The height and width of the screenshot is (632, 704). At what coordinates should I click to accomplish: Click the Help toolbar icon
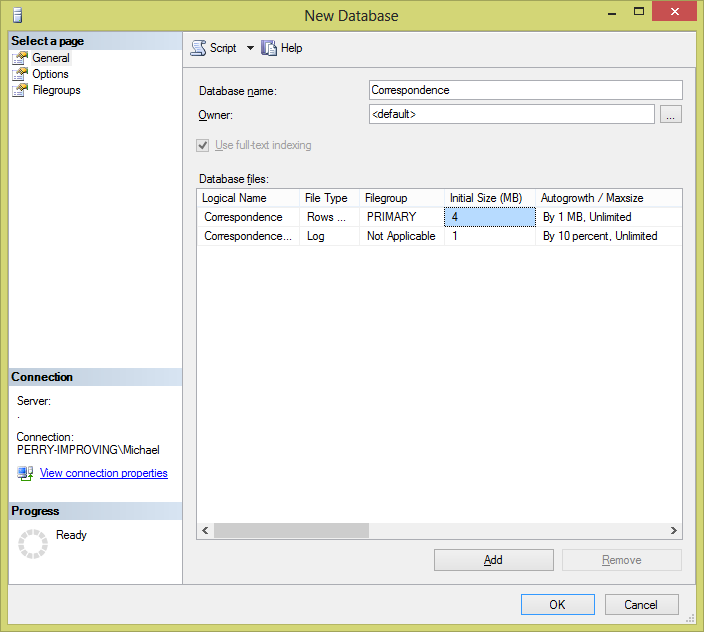269,48
